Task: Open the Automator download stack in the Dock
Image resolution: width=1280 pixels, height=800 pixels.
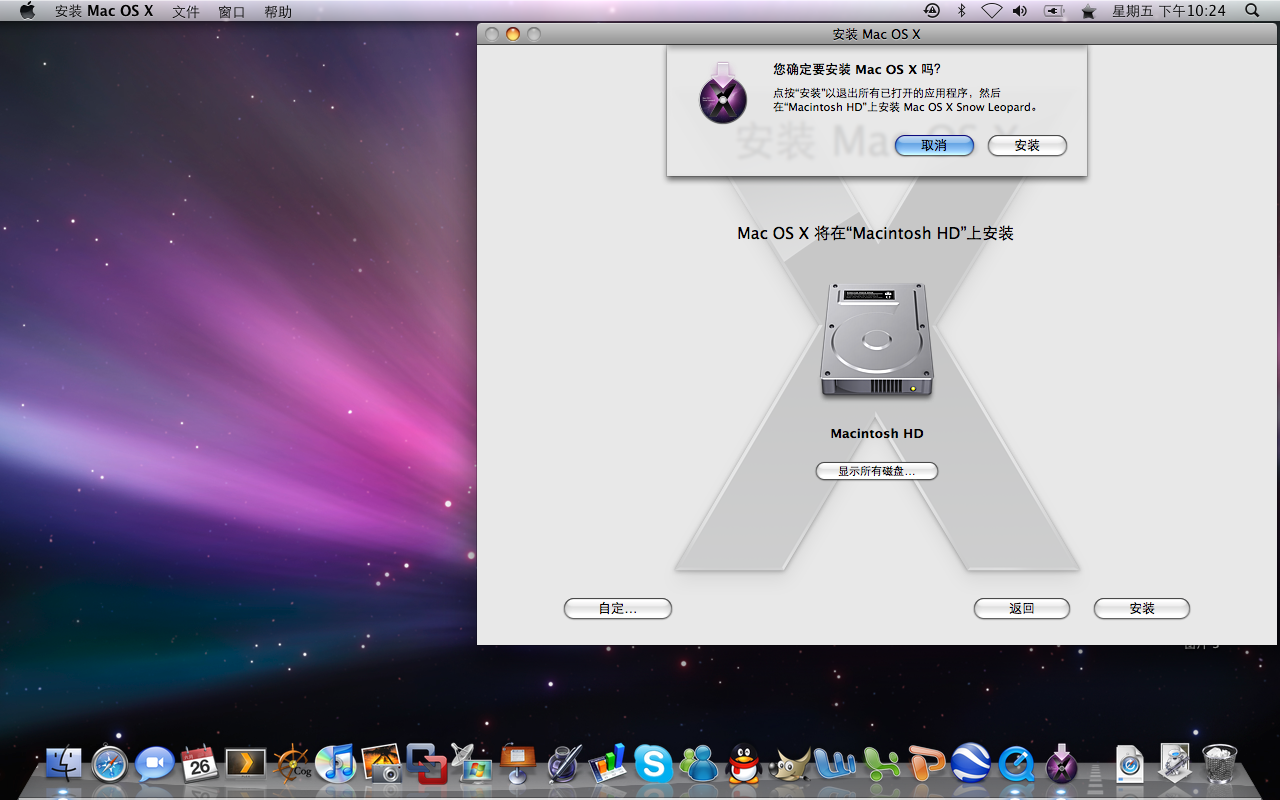Action: coord(1175,764)
